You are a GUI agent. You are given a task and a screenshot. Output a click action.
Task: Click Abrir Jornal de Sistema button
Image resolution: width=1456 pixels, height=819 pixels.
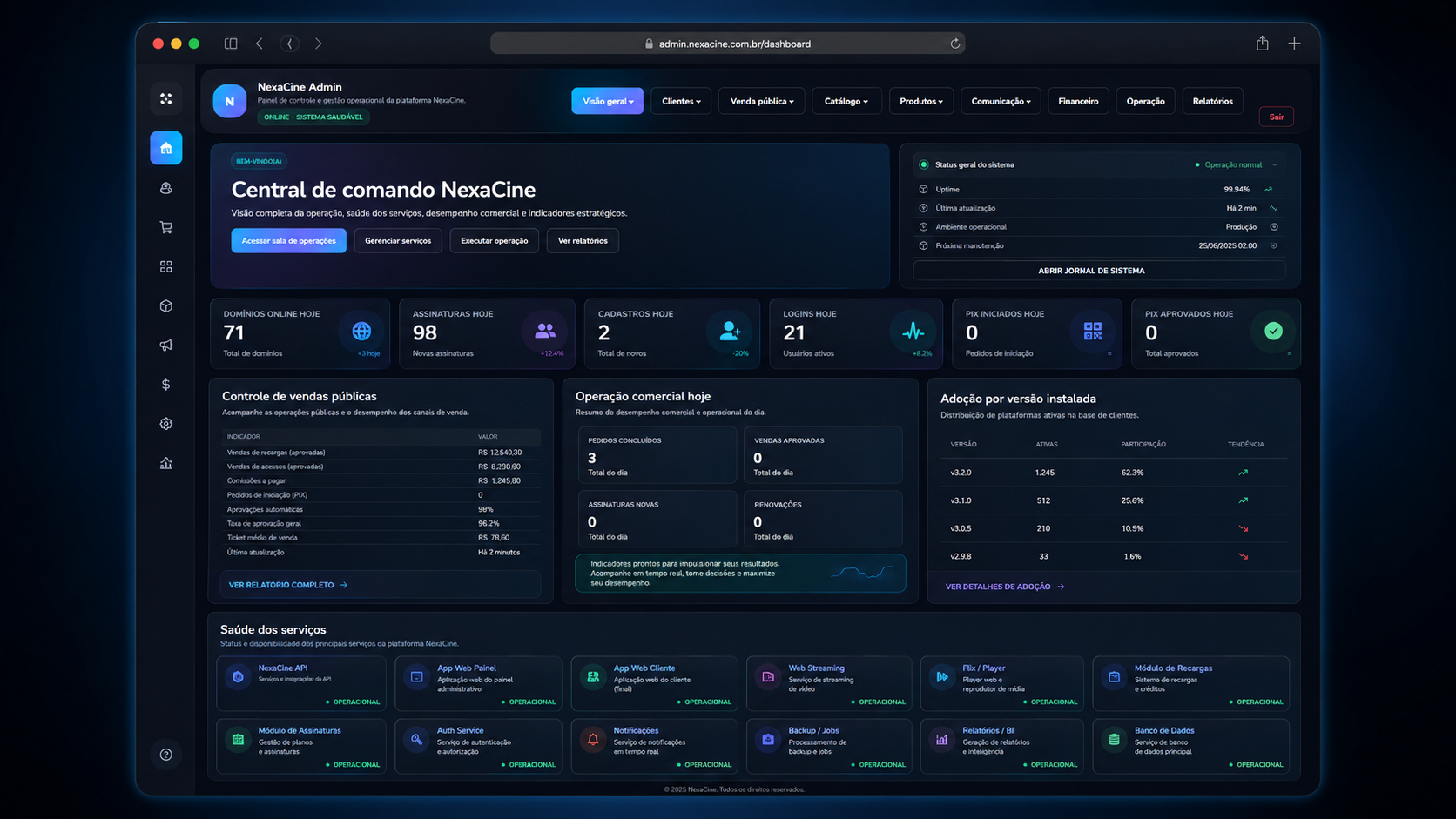[x=1099, y=271]
